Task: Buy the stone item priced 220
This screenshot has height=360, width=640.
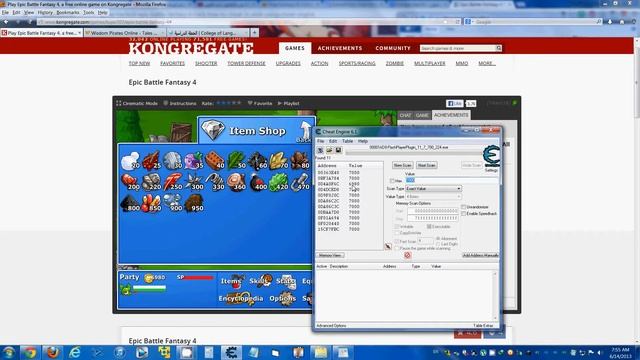Action: [152, 182]
